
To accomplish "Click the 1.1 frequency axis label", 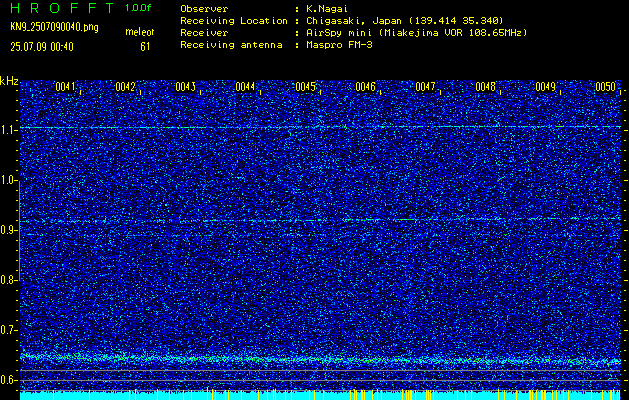I will pos(8,130).
